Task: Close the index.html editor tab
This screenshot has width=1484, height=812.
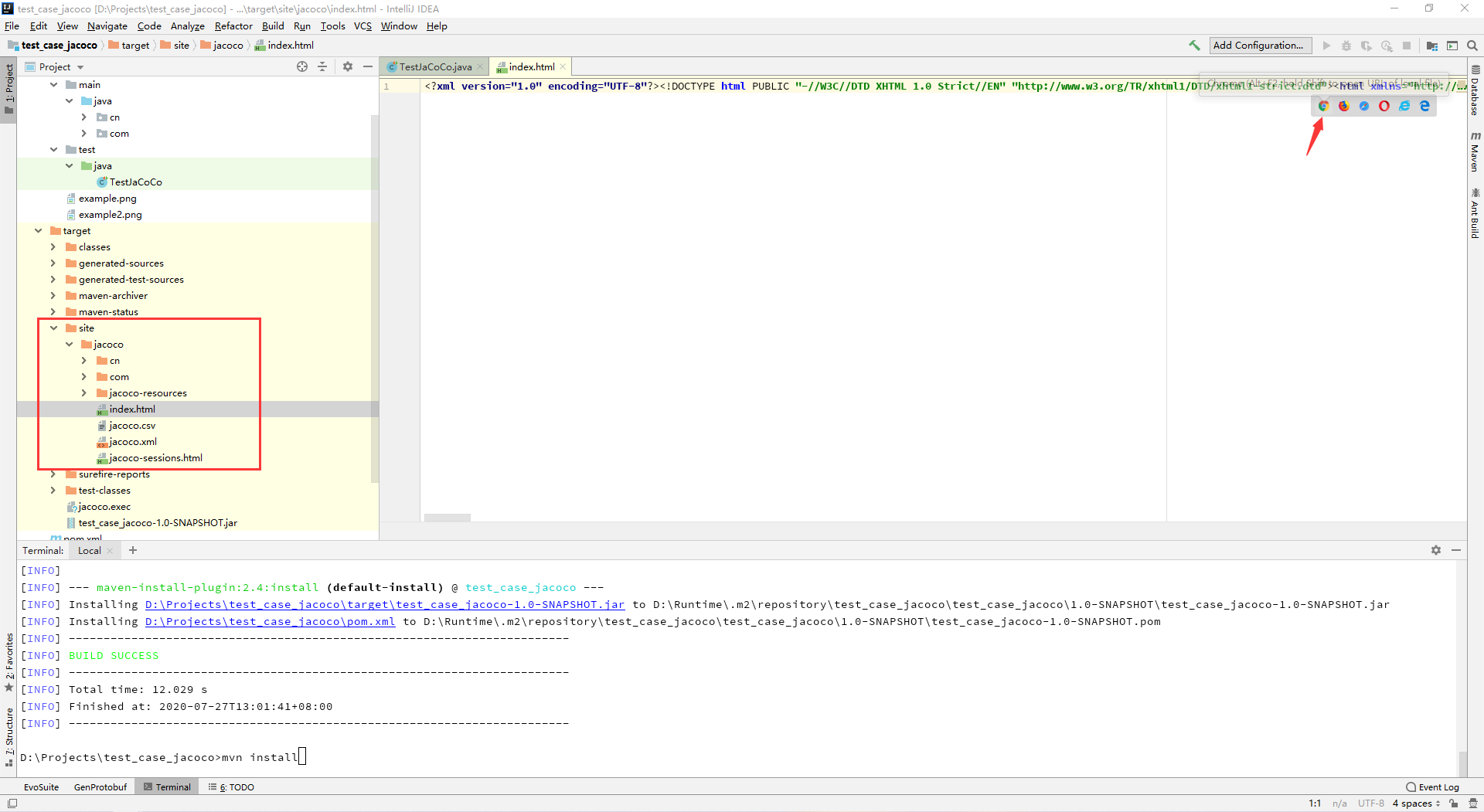Action: tap(563, 66)
